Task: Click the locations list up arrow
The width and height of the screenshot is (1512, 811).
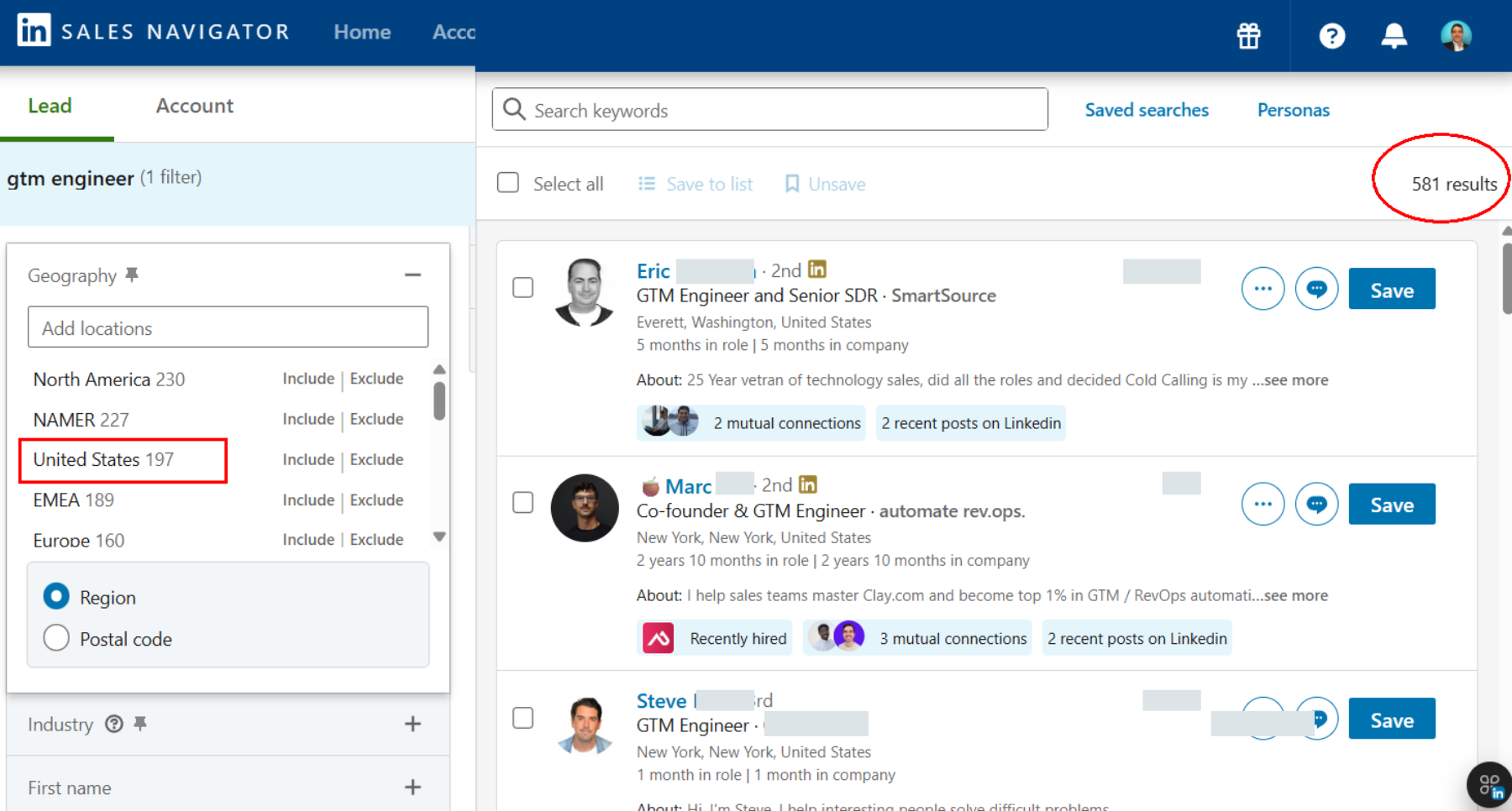Action: point(439,369)
